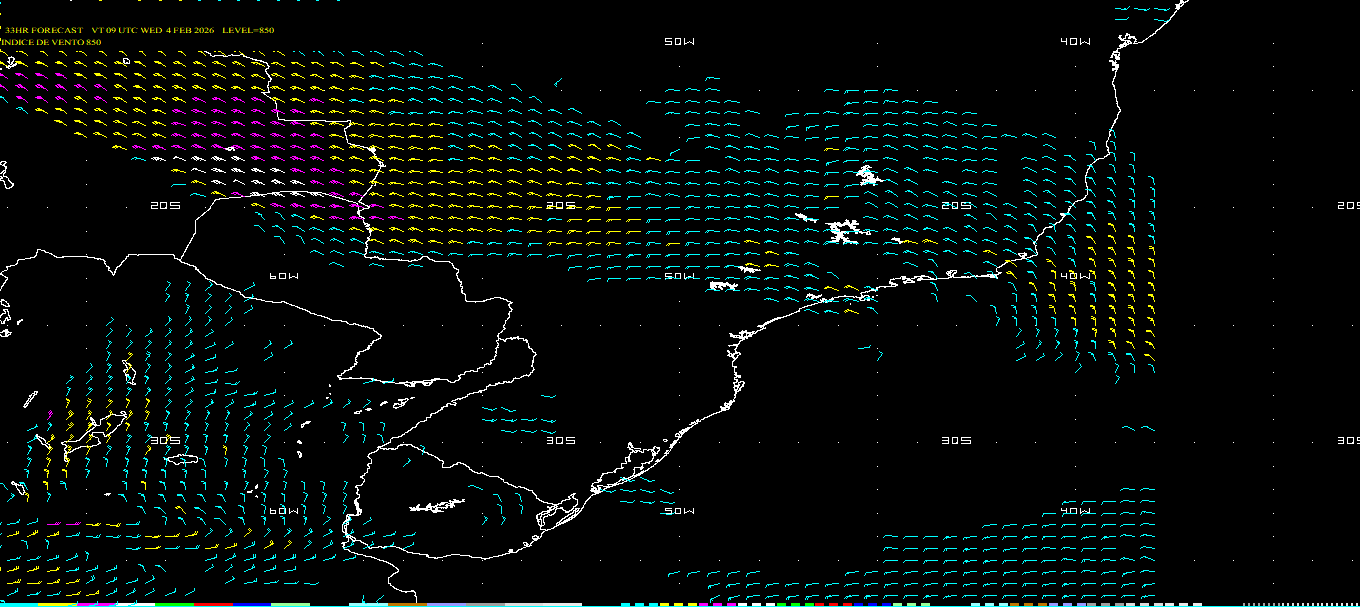Click the "33HR FORECAST" header text
The height and width of the screenshot is (607, 1360).
pyautogui.click(x=43, y=30)
